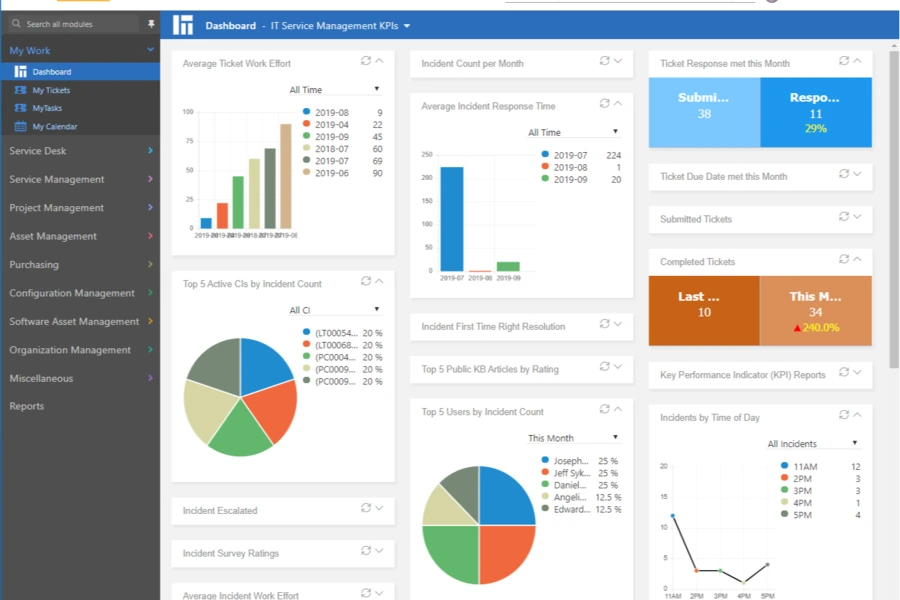Refresh Incidents by Time of Day

coord(844,415)
